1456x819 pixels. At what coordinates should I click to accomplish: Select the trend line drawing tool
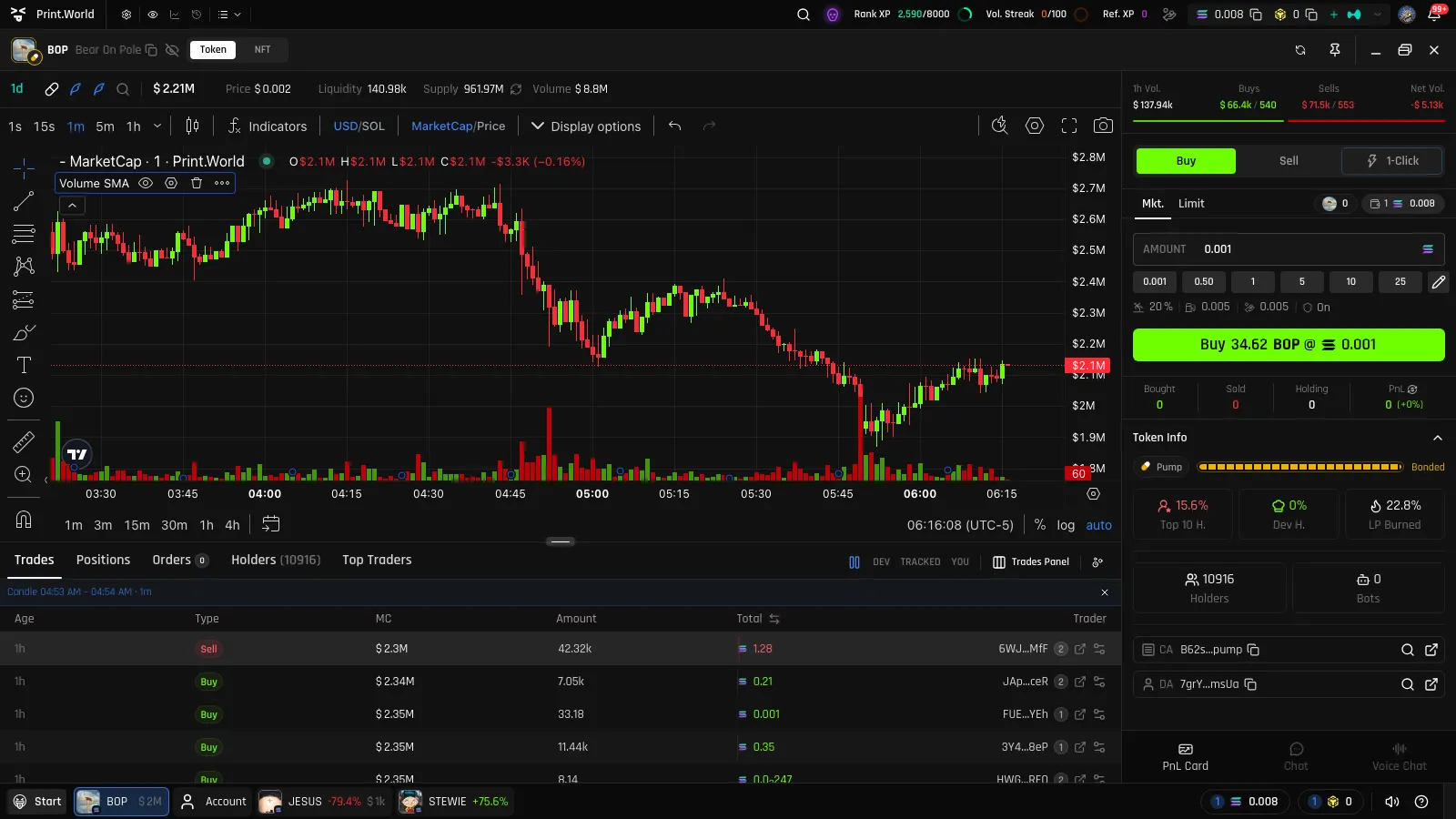(x=24, y=201)
